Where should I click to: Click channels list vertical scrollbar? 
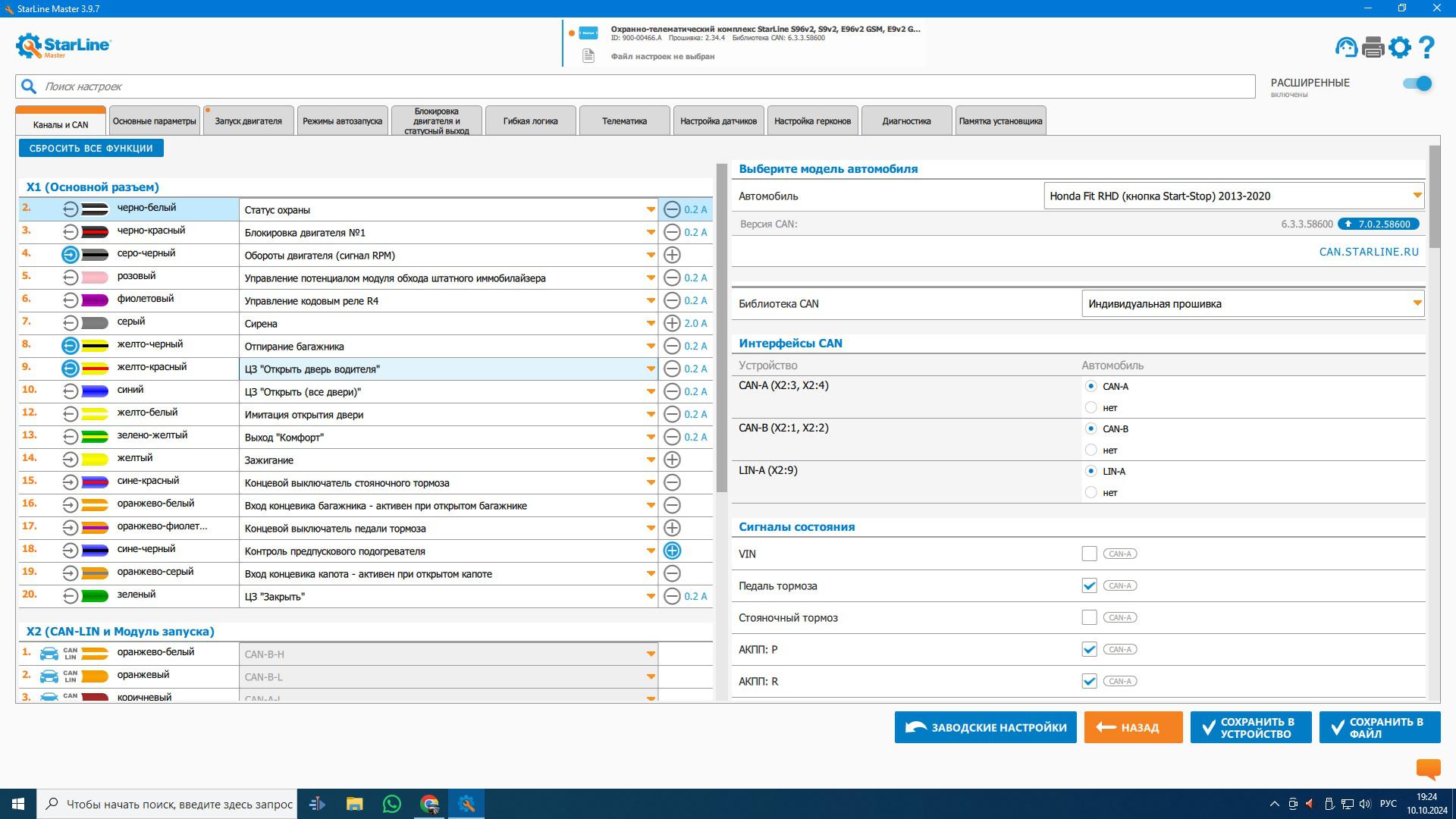721,328
